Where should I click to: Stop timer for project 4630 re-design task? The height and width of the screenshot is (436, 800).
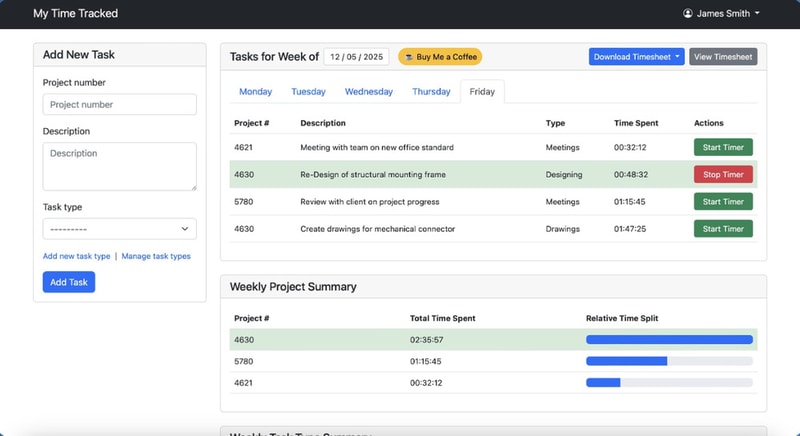pyautogui.click(x=723, y=174)
